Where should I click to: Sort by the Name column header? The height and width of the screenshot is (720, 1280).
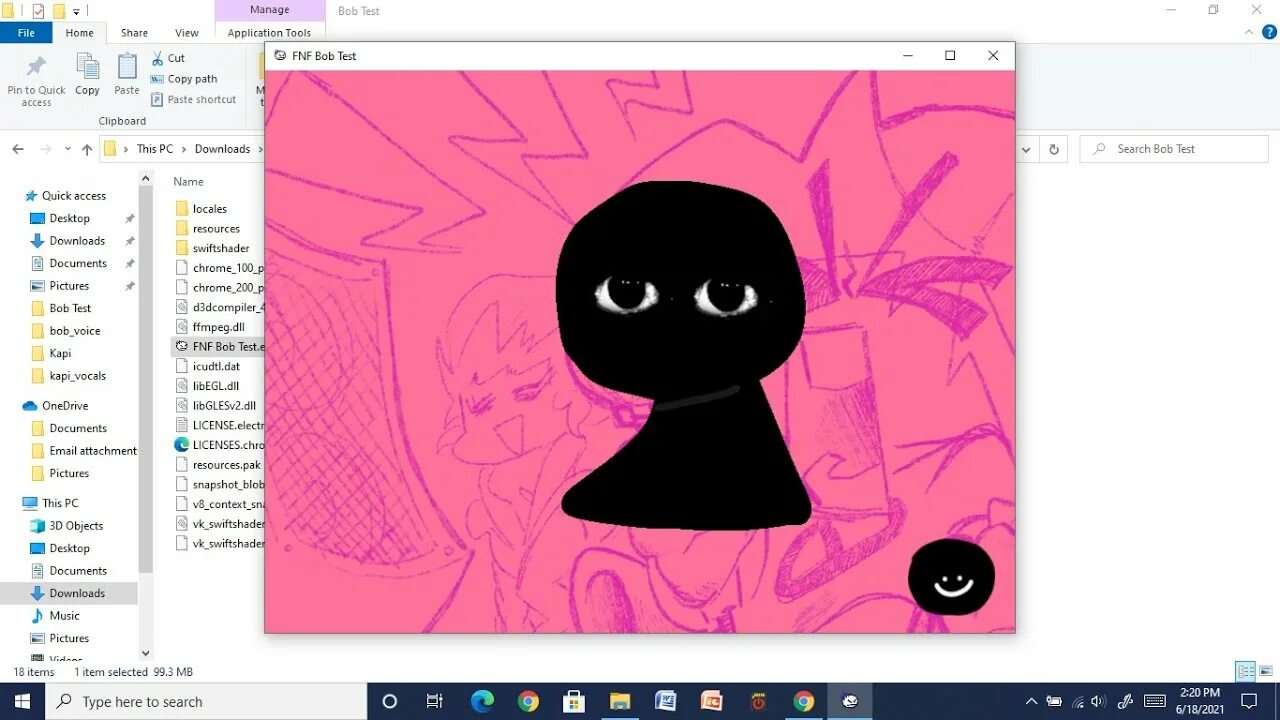point(188,182)
